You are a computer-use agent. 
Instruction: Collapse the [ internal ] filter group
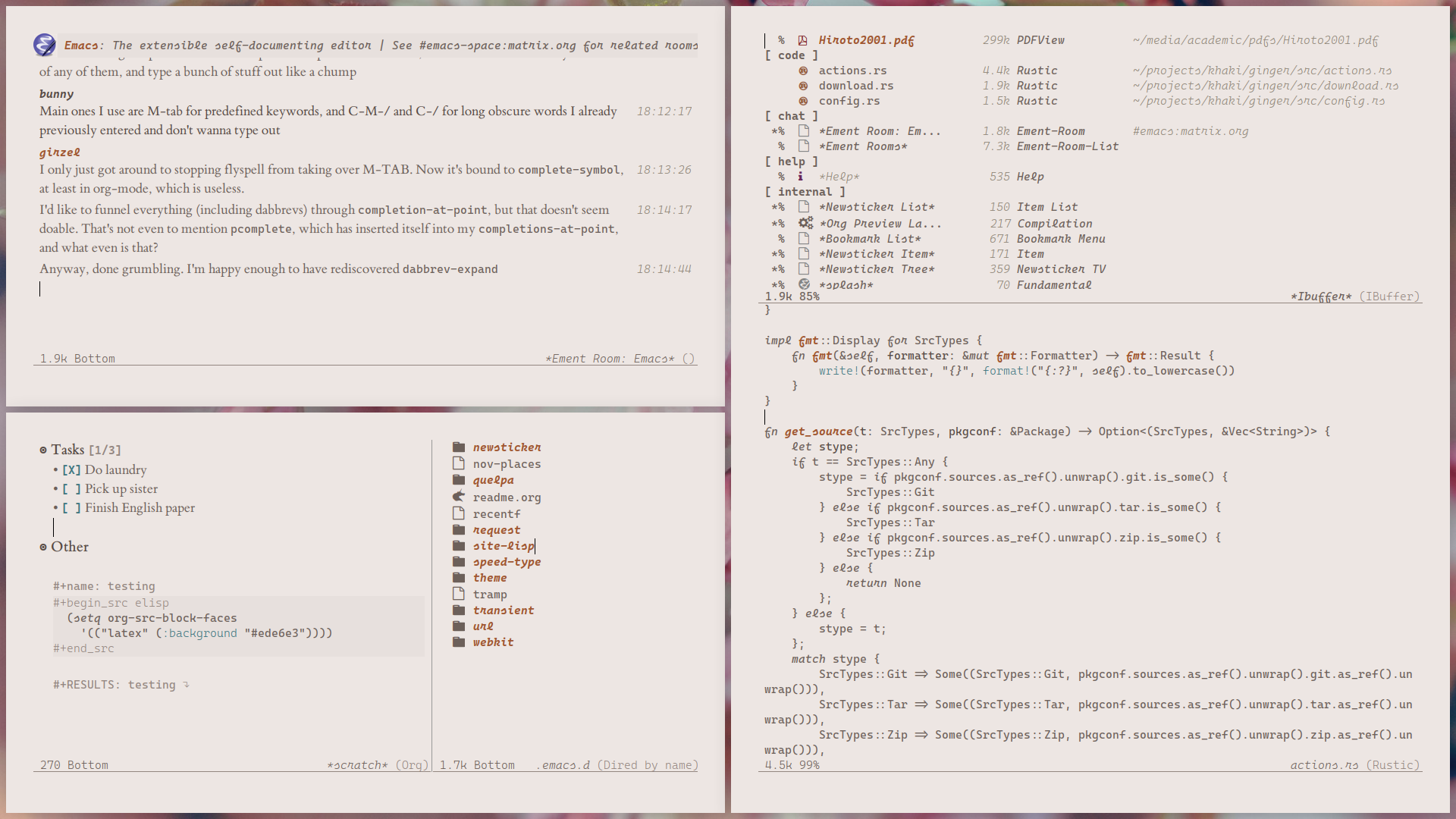tap(804, 192)
